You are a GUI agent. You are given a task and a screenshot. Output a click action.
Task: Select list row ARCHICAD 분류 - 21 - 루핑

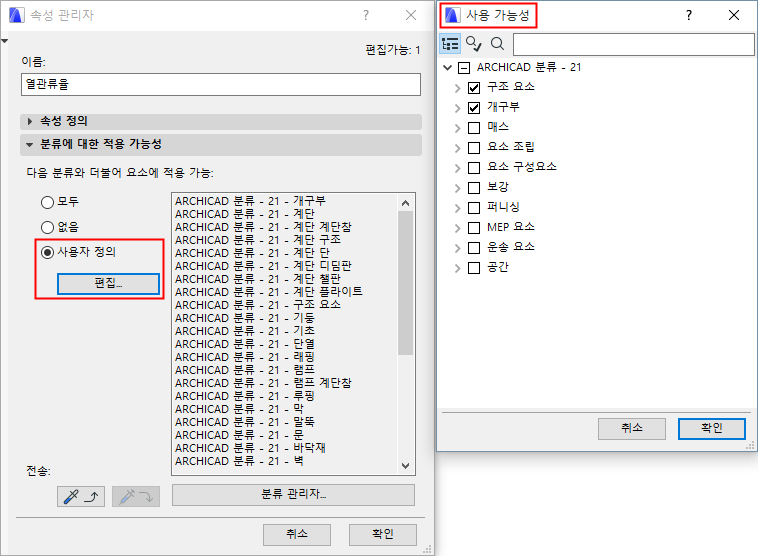285,396
